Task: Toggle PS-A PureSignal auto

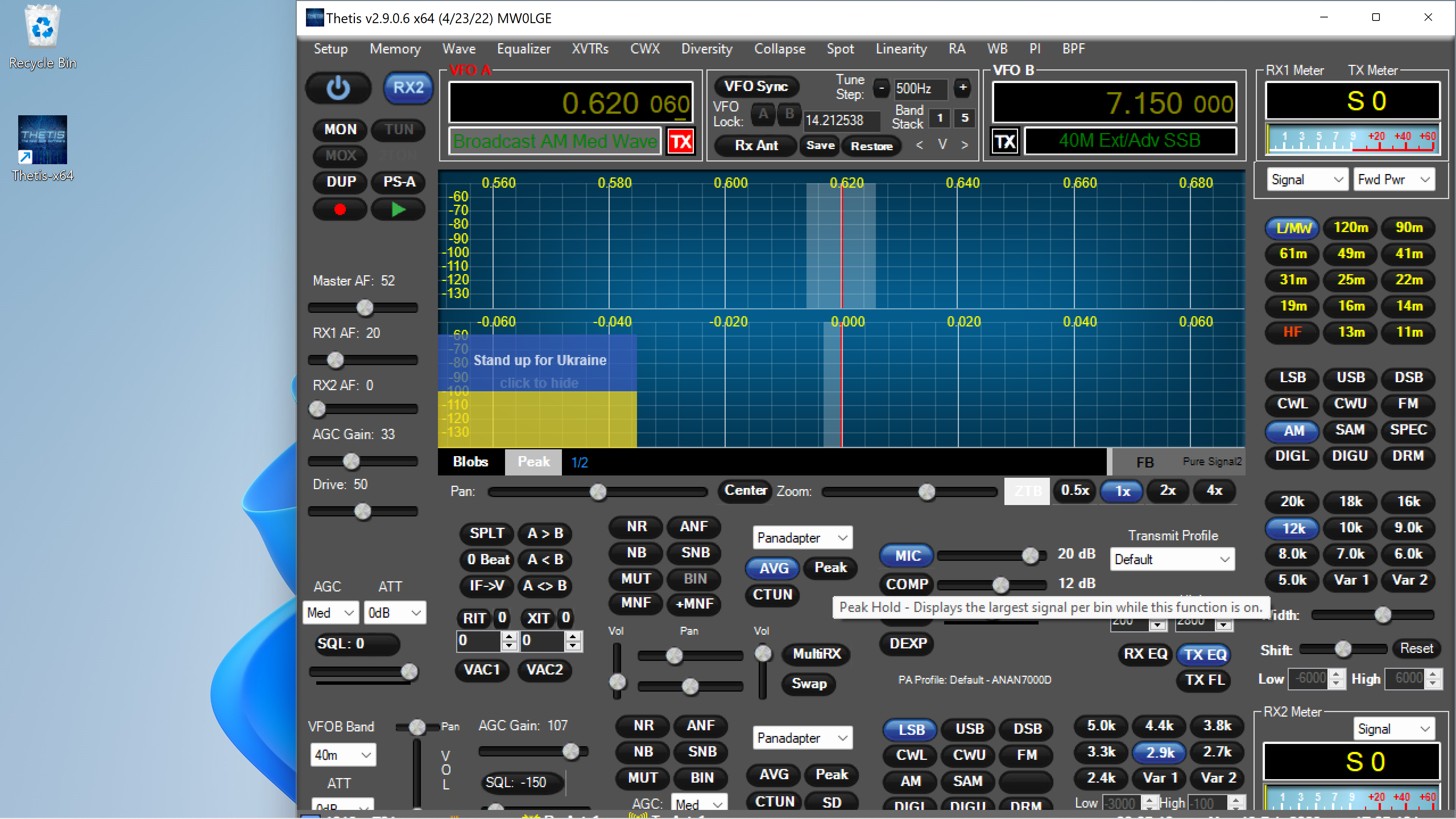Action: [399, 182]
